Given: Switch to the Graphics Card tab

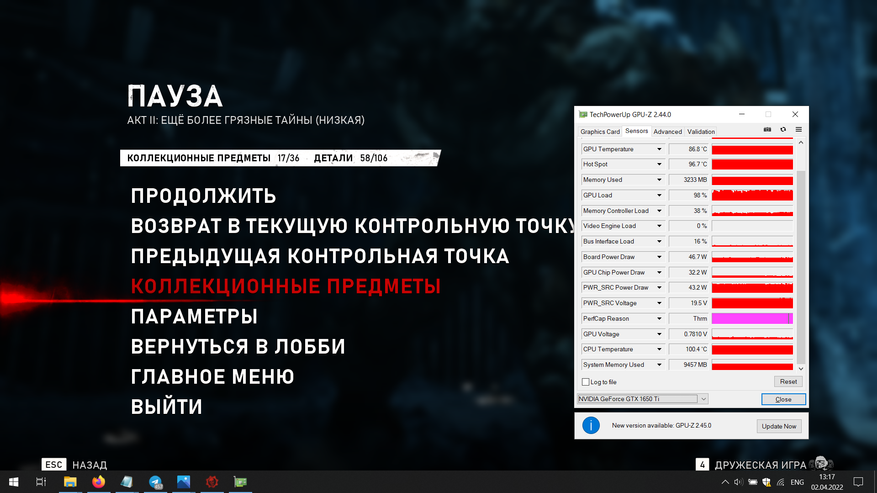Looking at the screenshot, I should click(600, 131).
